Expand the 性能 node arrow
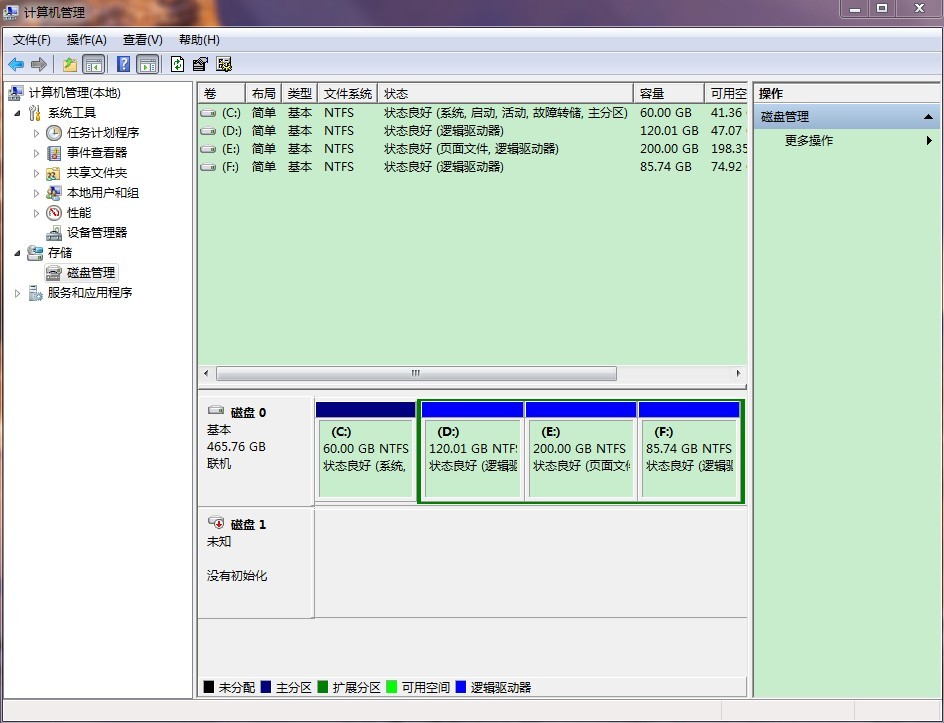The width and height of the screenshot is (944, 723). 36,213
